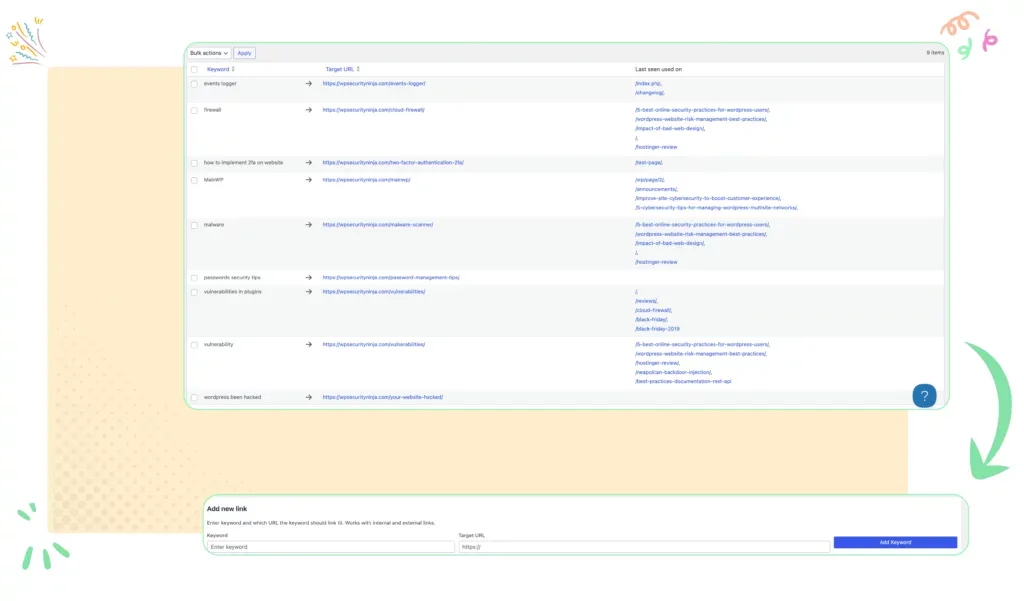Screen dimensions: 1024x601
Task: Open /impact-of-bad-web-design/ link in firewall row
Action: (670, 129)
